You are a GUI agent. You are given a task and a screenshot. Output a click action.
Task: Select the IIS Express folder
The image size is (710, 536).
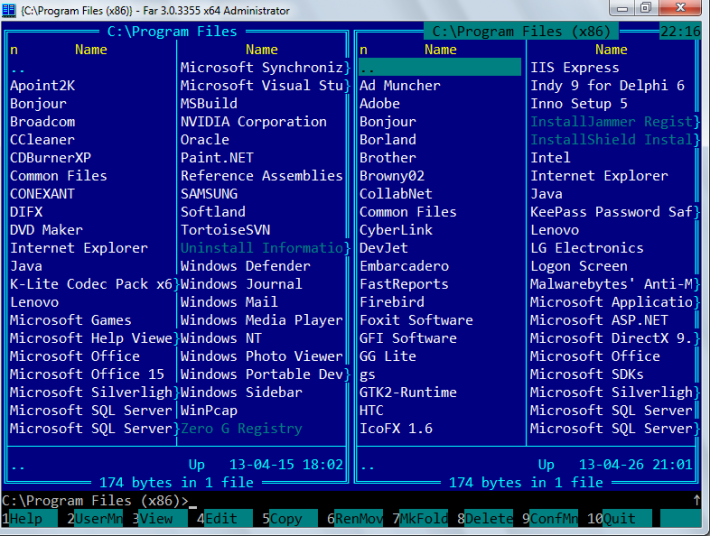(x=575, y=67)
